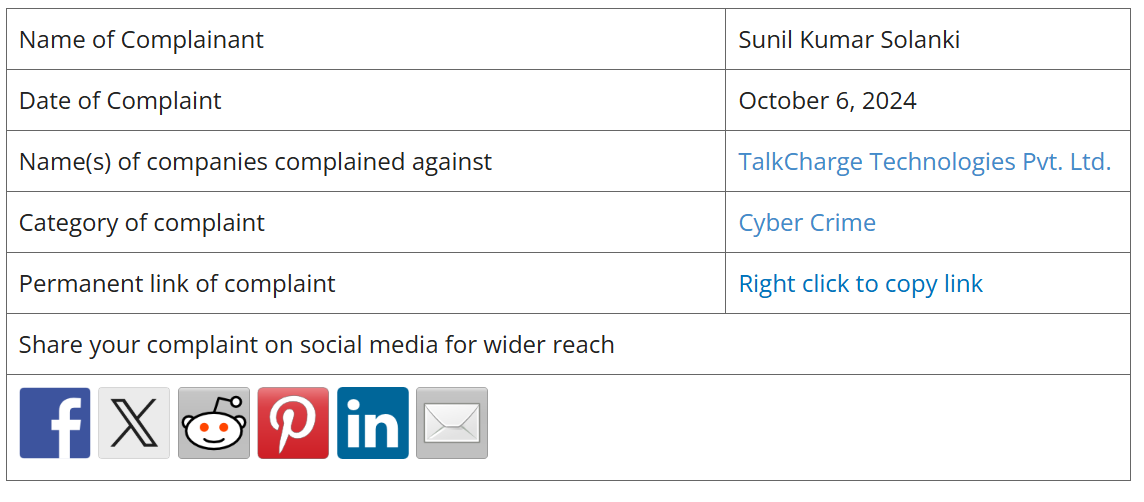Viewport: 1144px width, 502px height.
Task: Click the blank area right of the email icon
Action: 800,423
